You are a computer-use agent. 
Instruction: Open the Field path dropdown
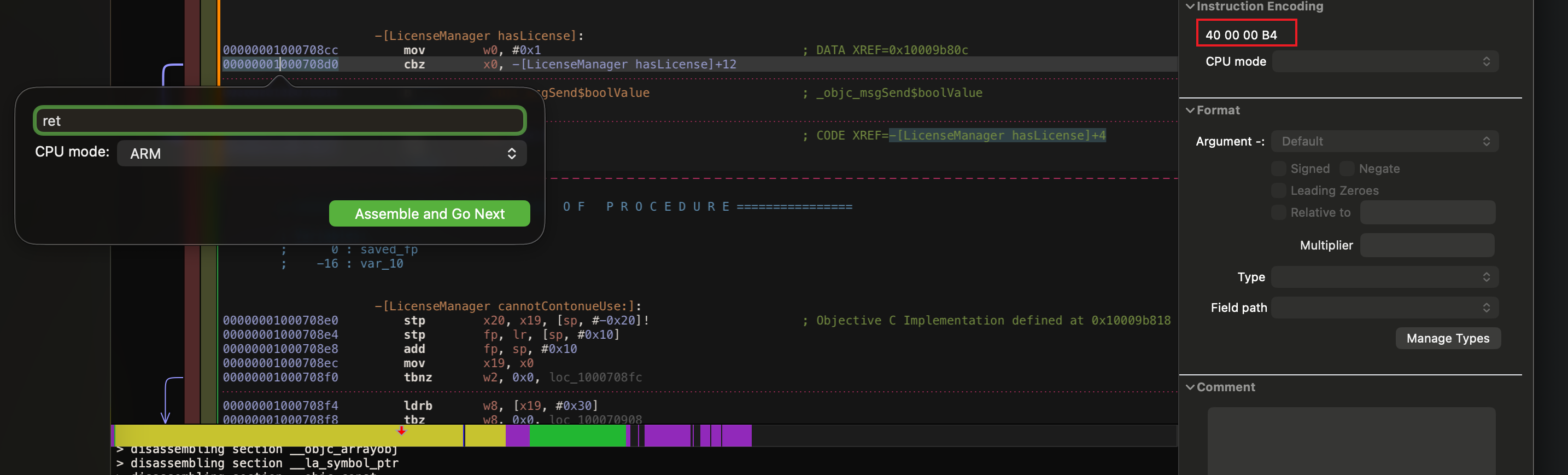(x=1385, y=308)
